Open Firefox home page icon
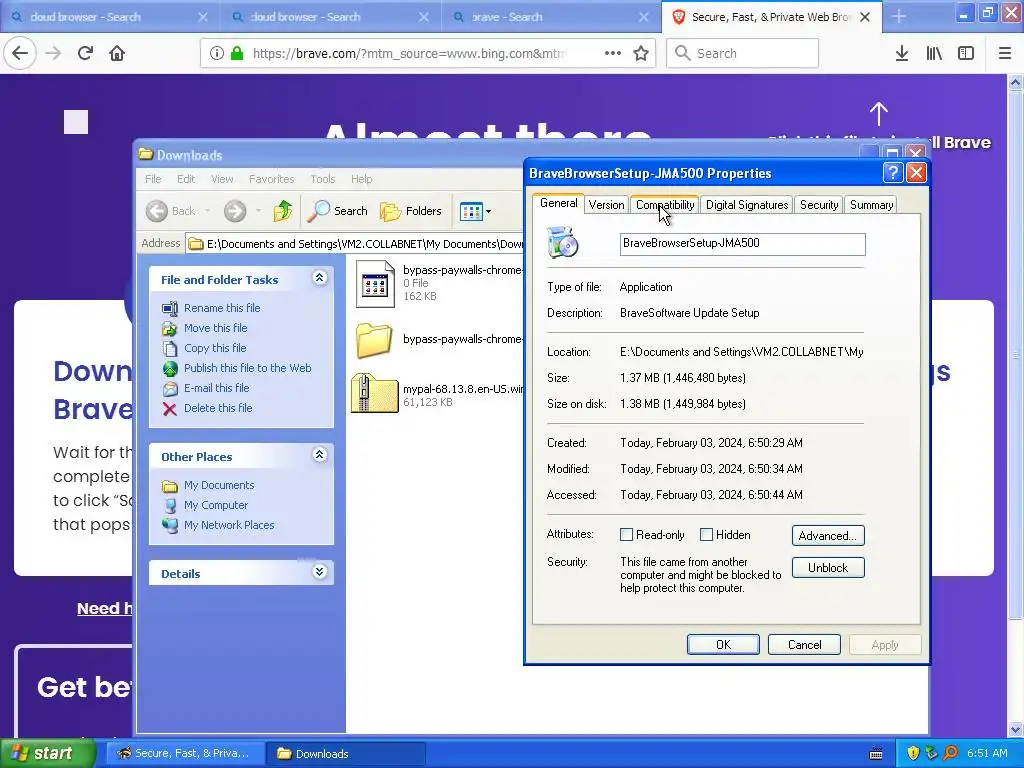1024x768 pixels. [117, 53]
